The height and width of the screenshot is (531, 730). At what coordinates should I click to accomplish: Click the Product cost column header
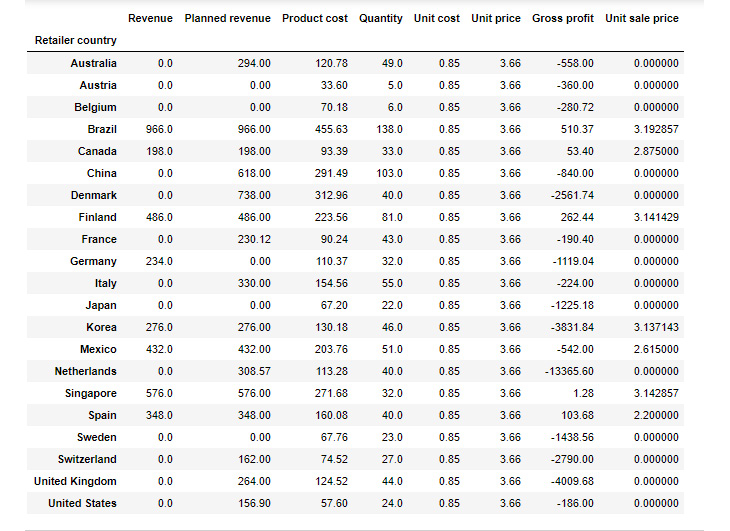click(x=315, y=19)
